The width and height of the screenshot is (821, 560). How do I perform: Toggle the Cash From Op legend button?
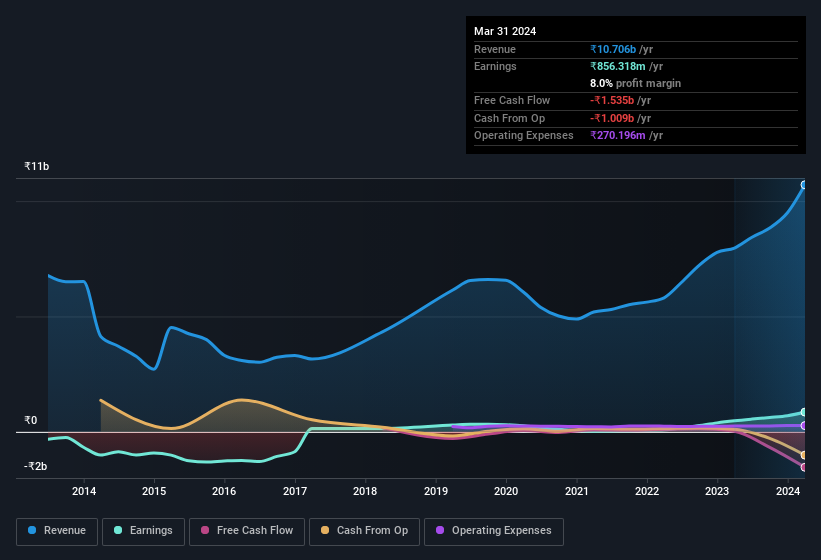coord(364,532)
